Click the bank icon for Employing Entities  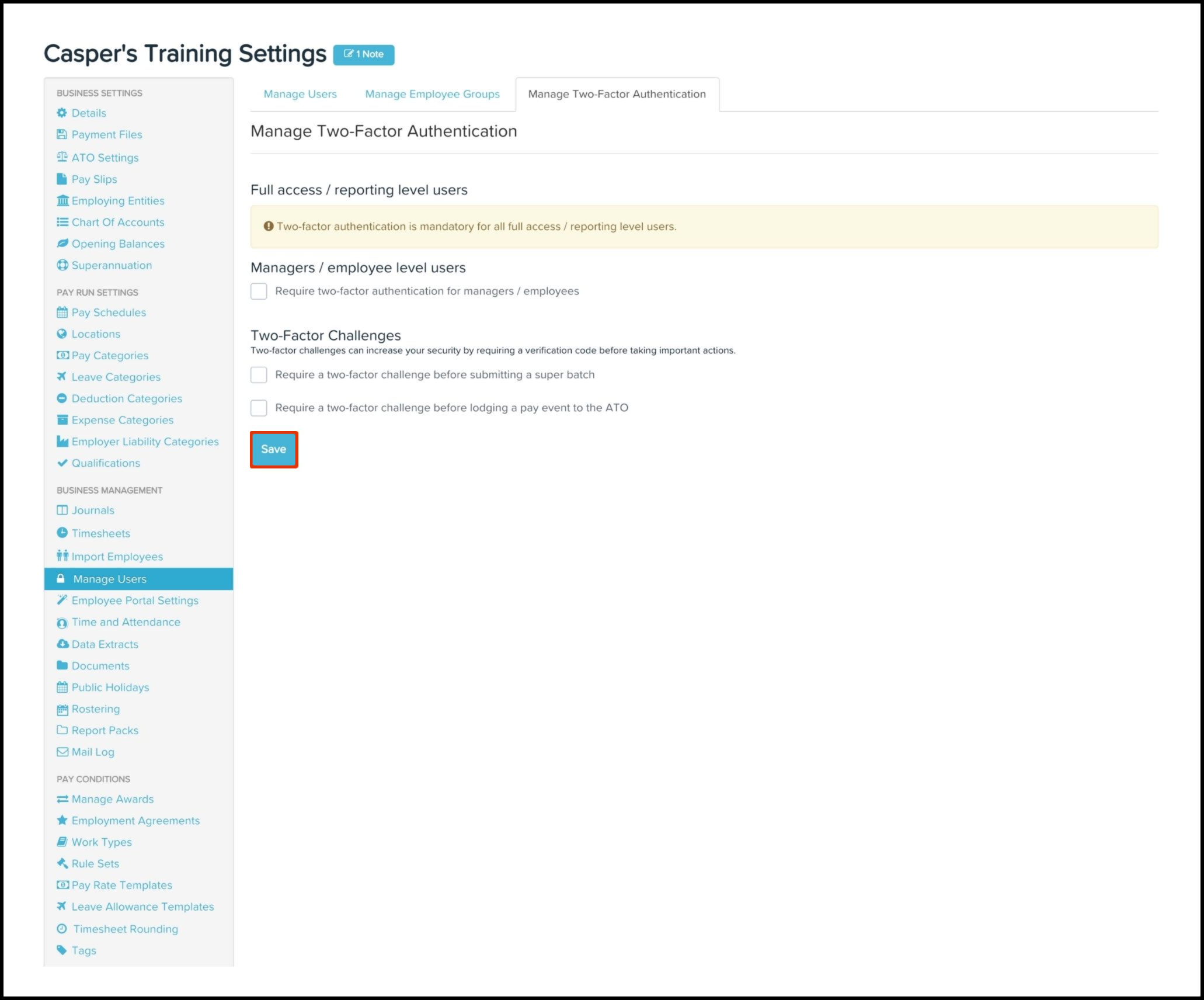coord(62,201)
